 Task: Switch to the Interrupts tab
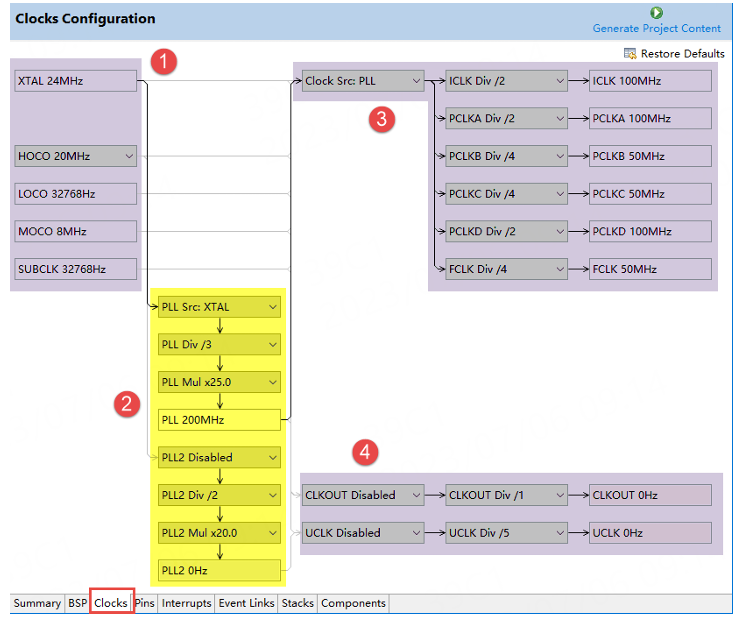tap(186, 603)
